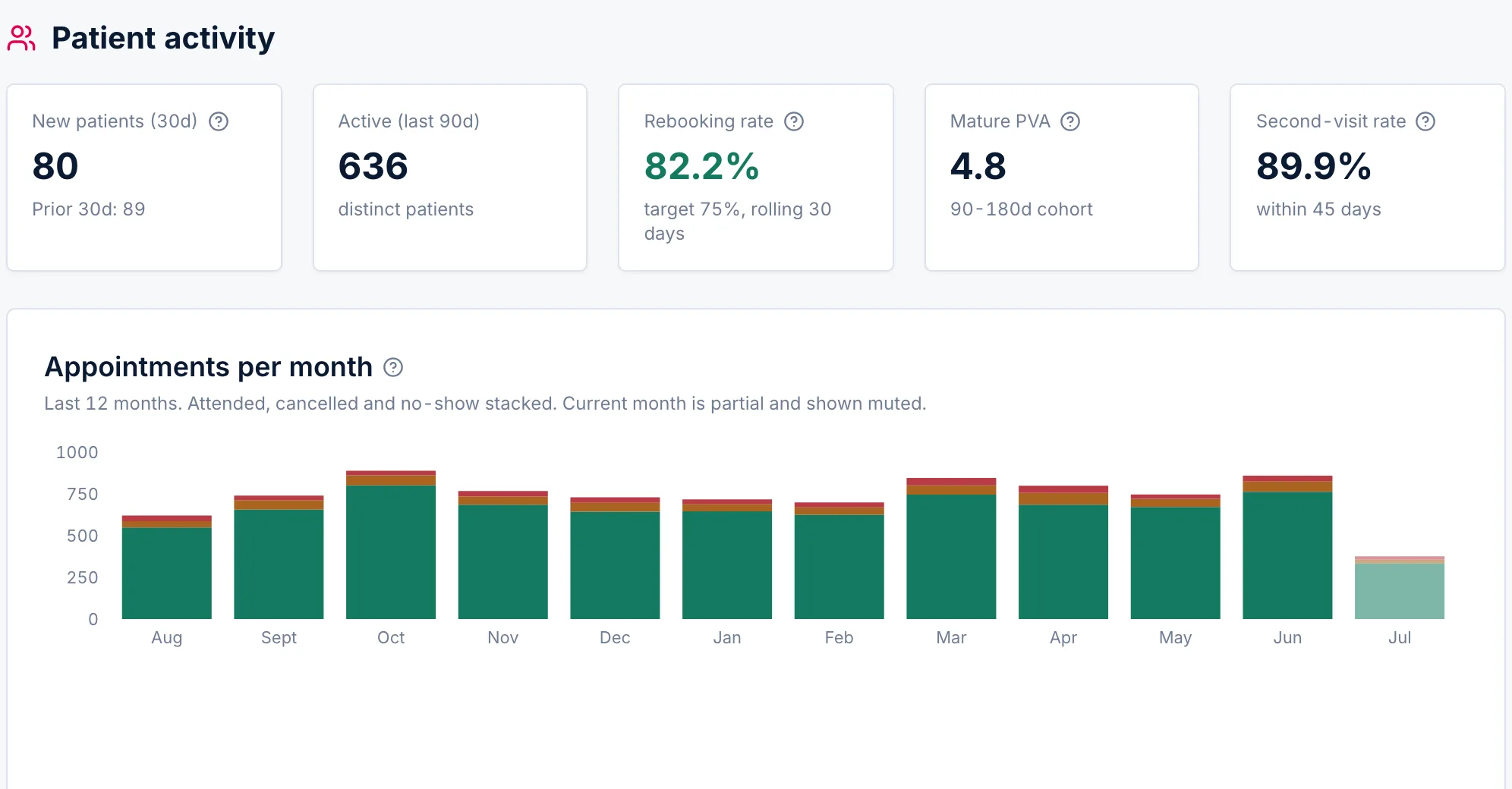The height and width of the screenshot is (789, 1512).
Task: Click the 250 y-axis tick label
Action: (x=83, y=577)
